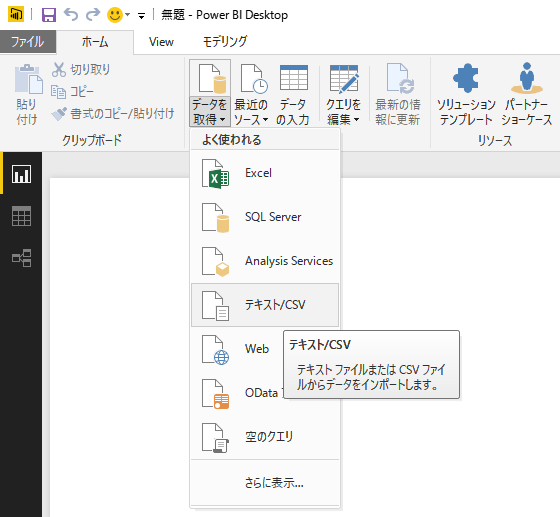This screenshot has height=517, width=560.
Task: Click the Power BI logo icon in title bar
Action: point(16,14)
